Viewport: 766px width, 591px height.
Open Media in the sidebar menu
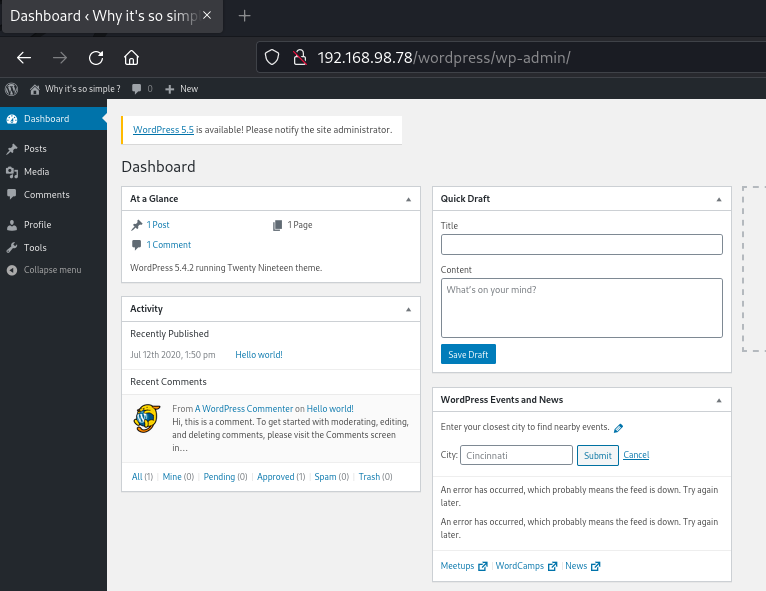53,171
